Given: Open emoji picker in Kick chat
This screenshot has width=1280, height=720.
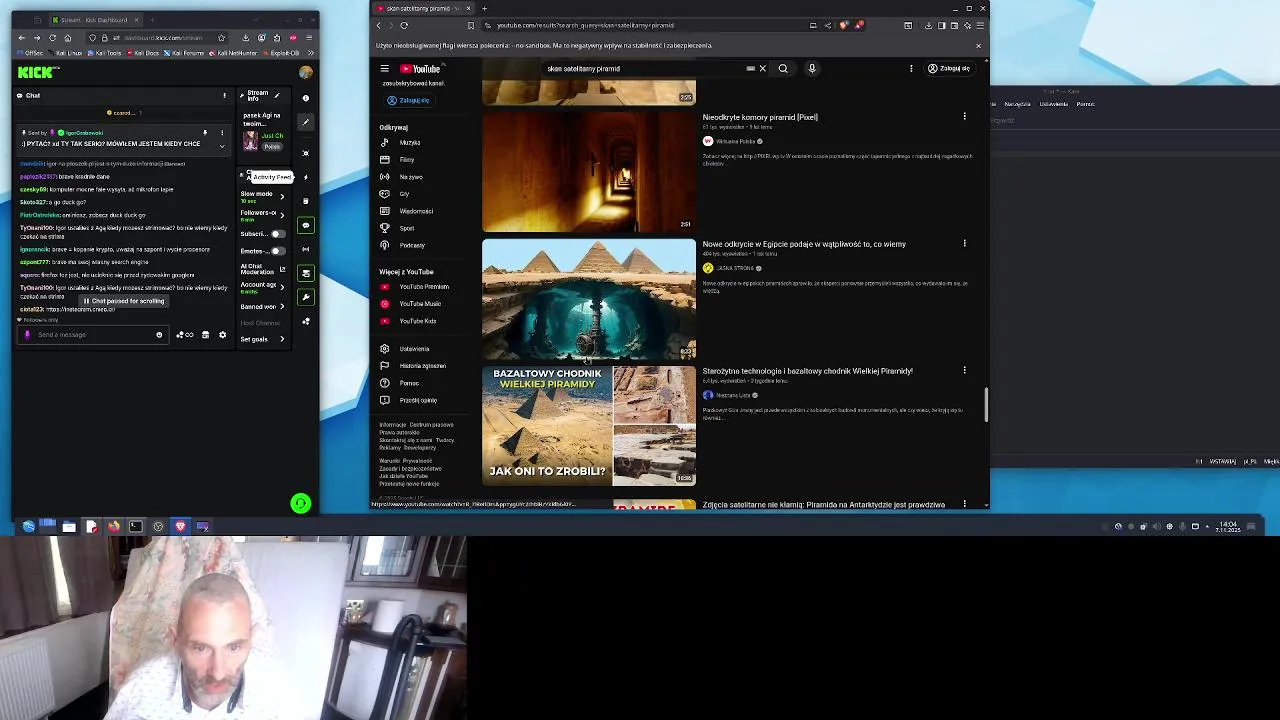Looking at the screenshot, I should pos(159,335).
